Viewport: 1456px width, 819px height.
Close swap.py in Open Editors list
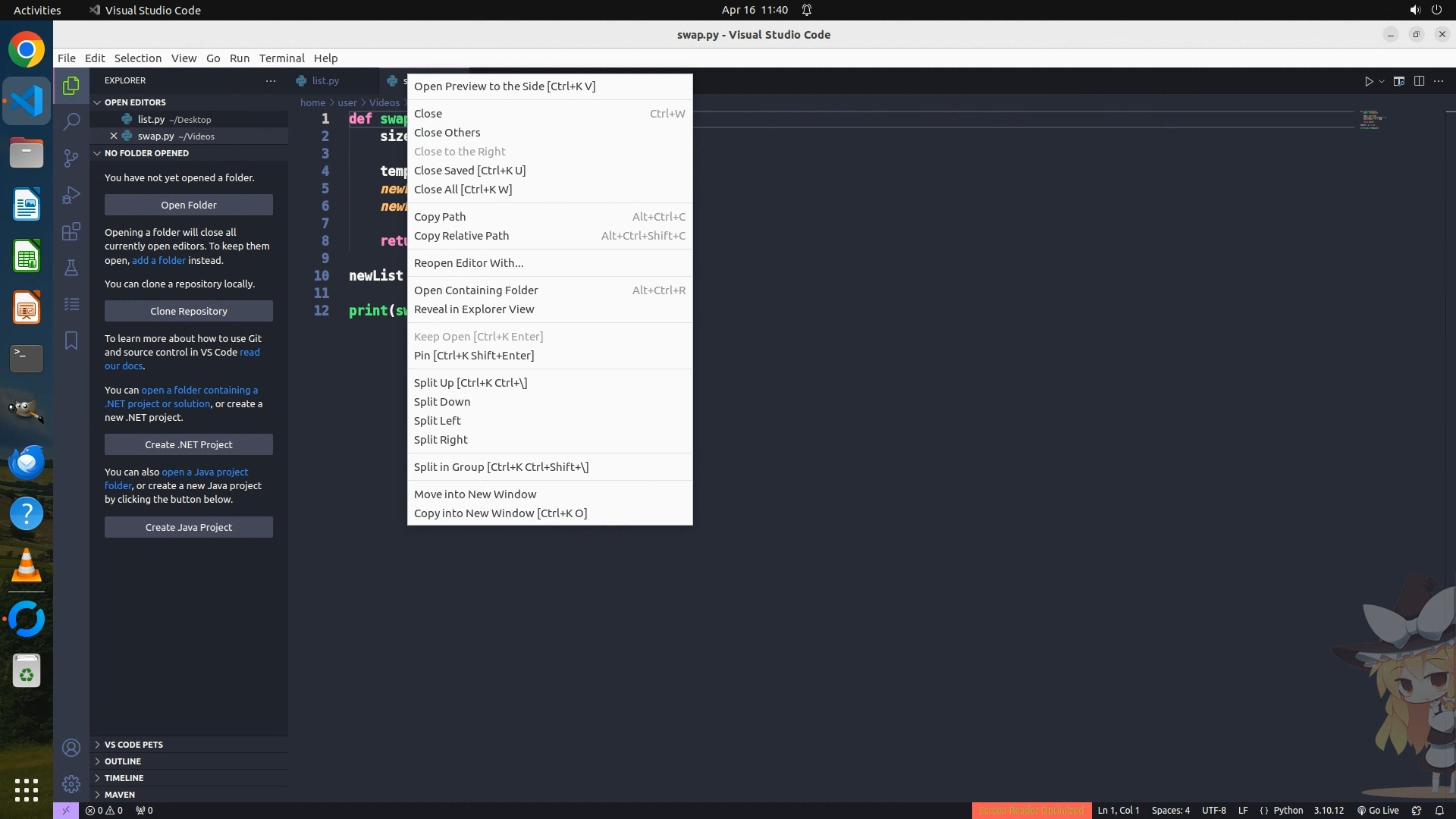(x=114, y=136)
